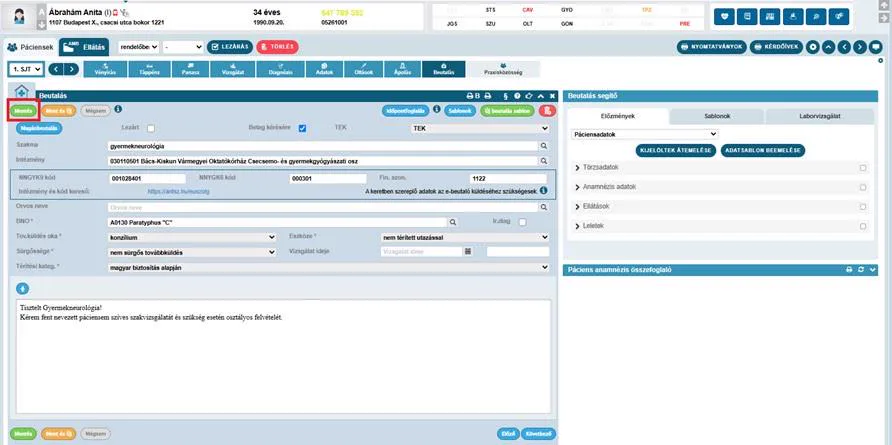Click refresh icon in Páciens anamnézis összefoglaló header
Image resolution: width=892 pixels, height=445 pixels.
[x=861, y=270]
